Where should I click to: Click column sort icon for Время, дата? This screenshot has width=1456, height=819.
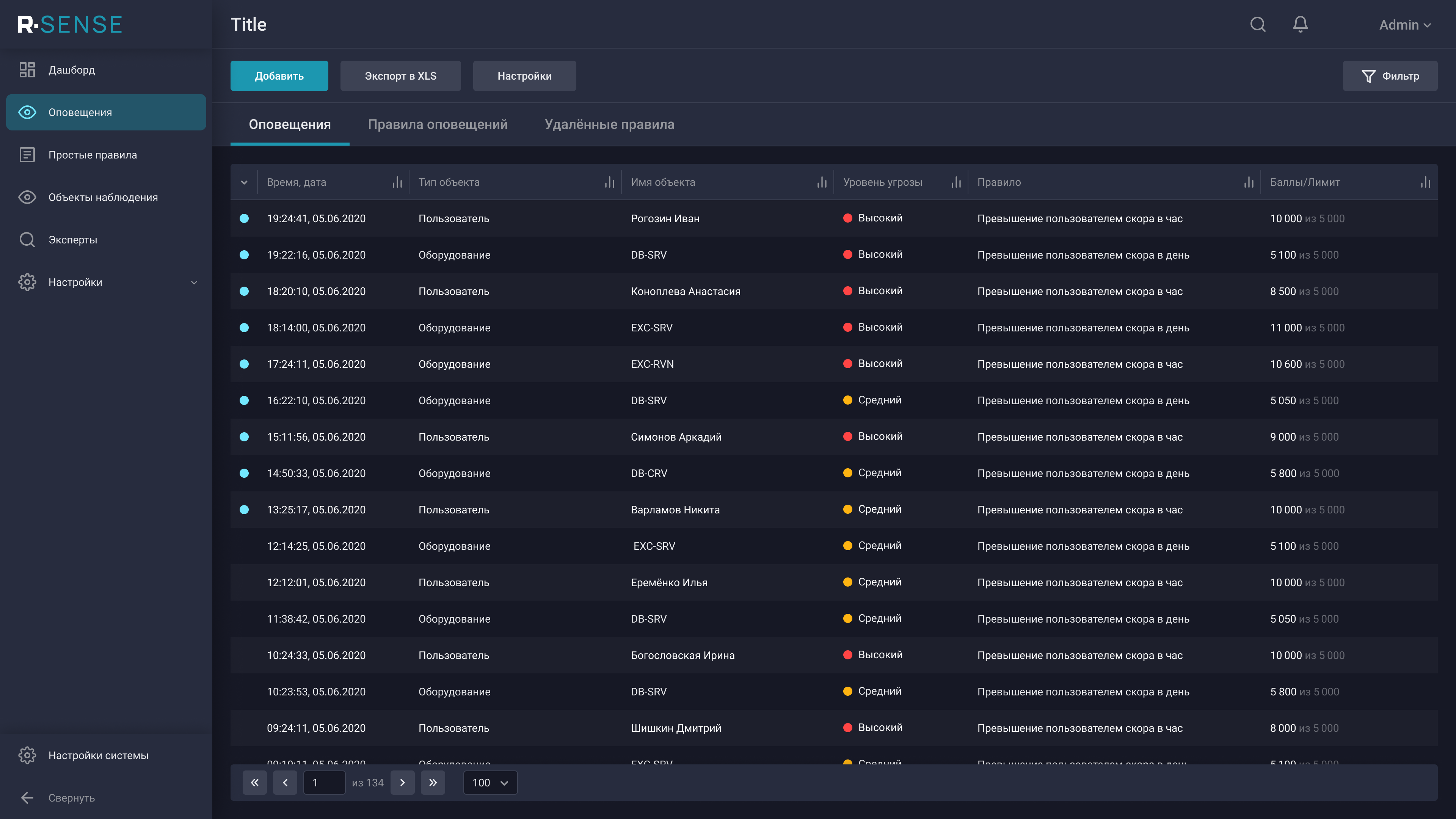(x=397, y=182)
